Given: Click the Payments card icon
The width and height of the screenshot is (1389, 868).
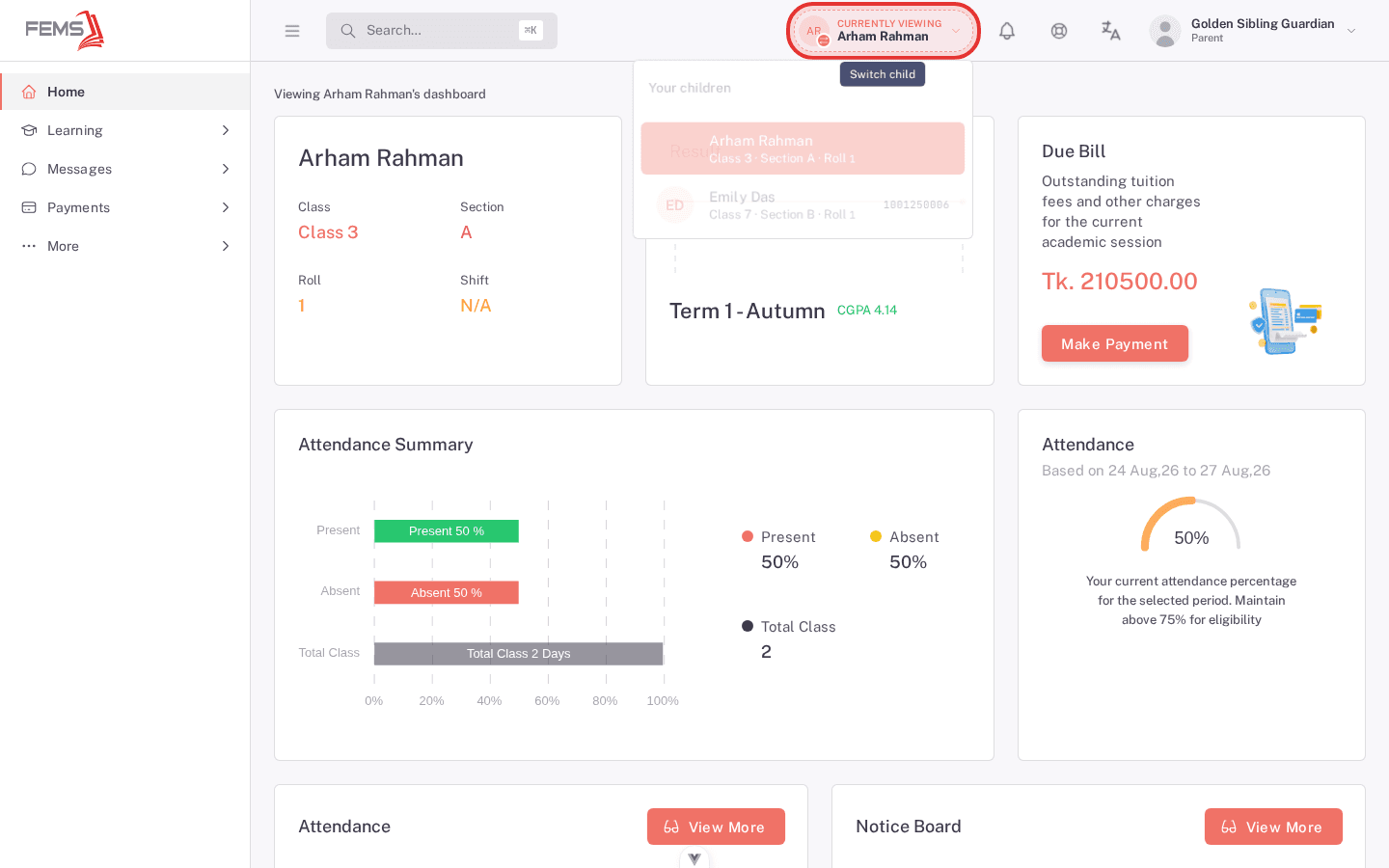Looking at the screenshot, I should tap(29, 207).
